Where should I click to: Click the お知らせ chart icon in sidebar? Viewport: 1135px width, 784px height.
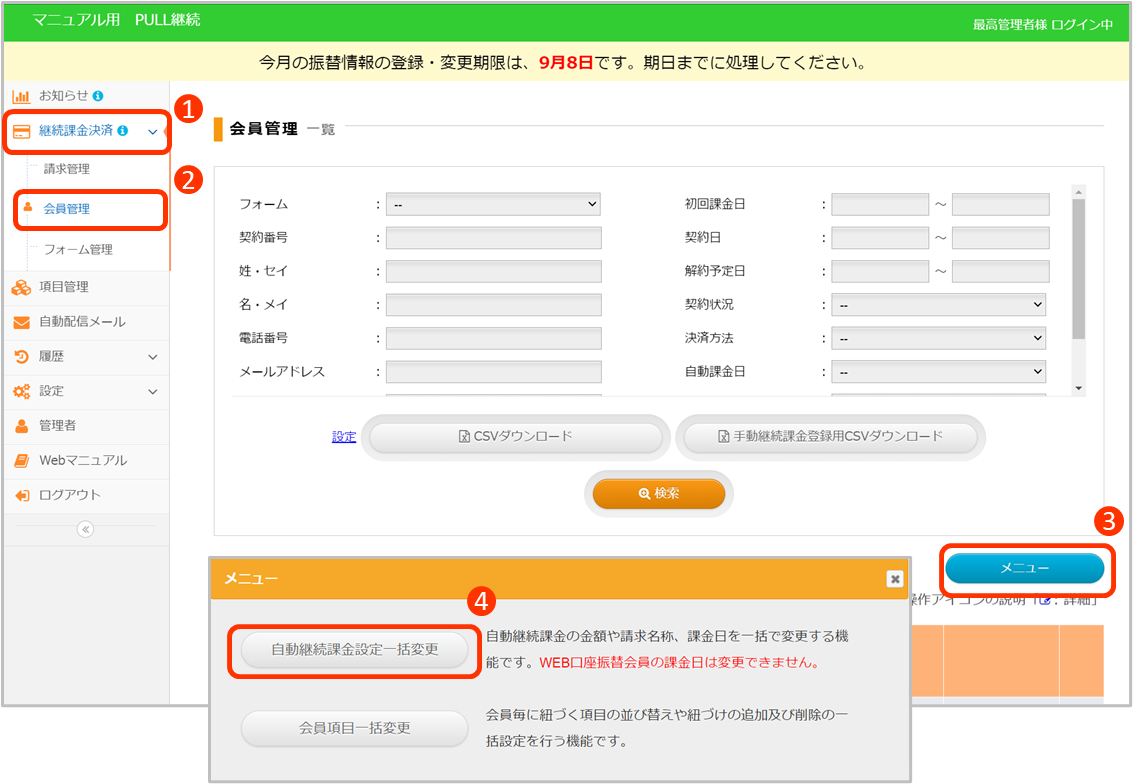[20, 96]
